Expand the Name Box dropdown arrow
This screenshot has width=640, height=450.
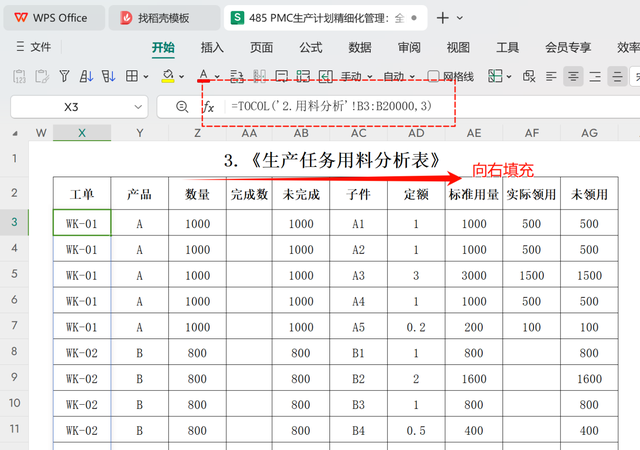pos(138,107)
